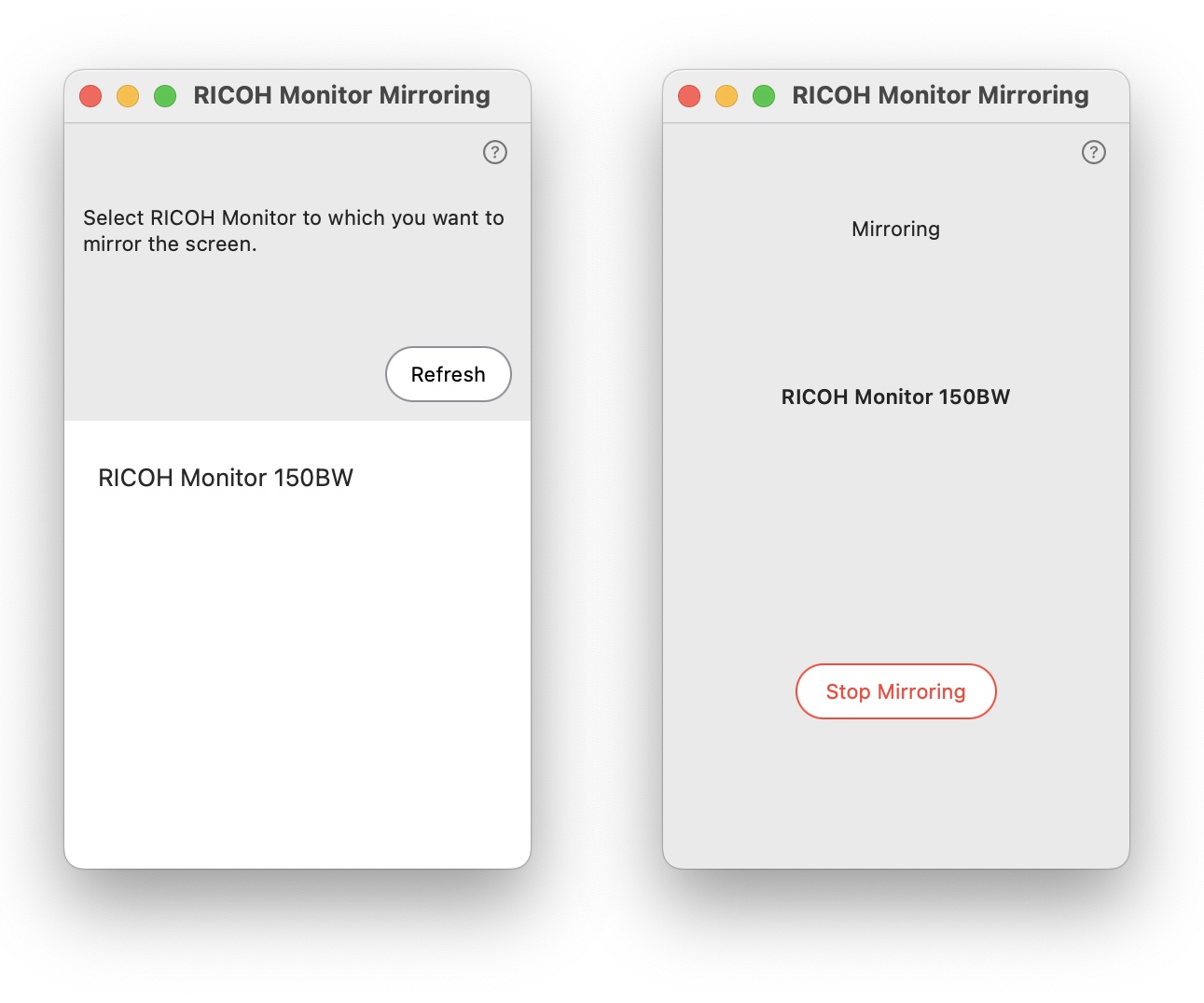Click the Mirroring status text

[896, 229]
